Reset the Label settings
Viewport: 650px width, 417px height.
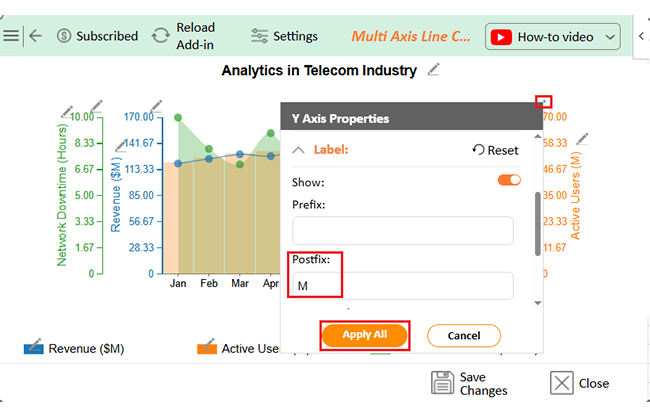click(495, 150)
